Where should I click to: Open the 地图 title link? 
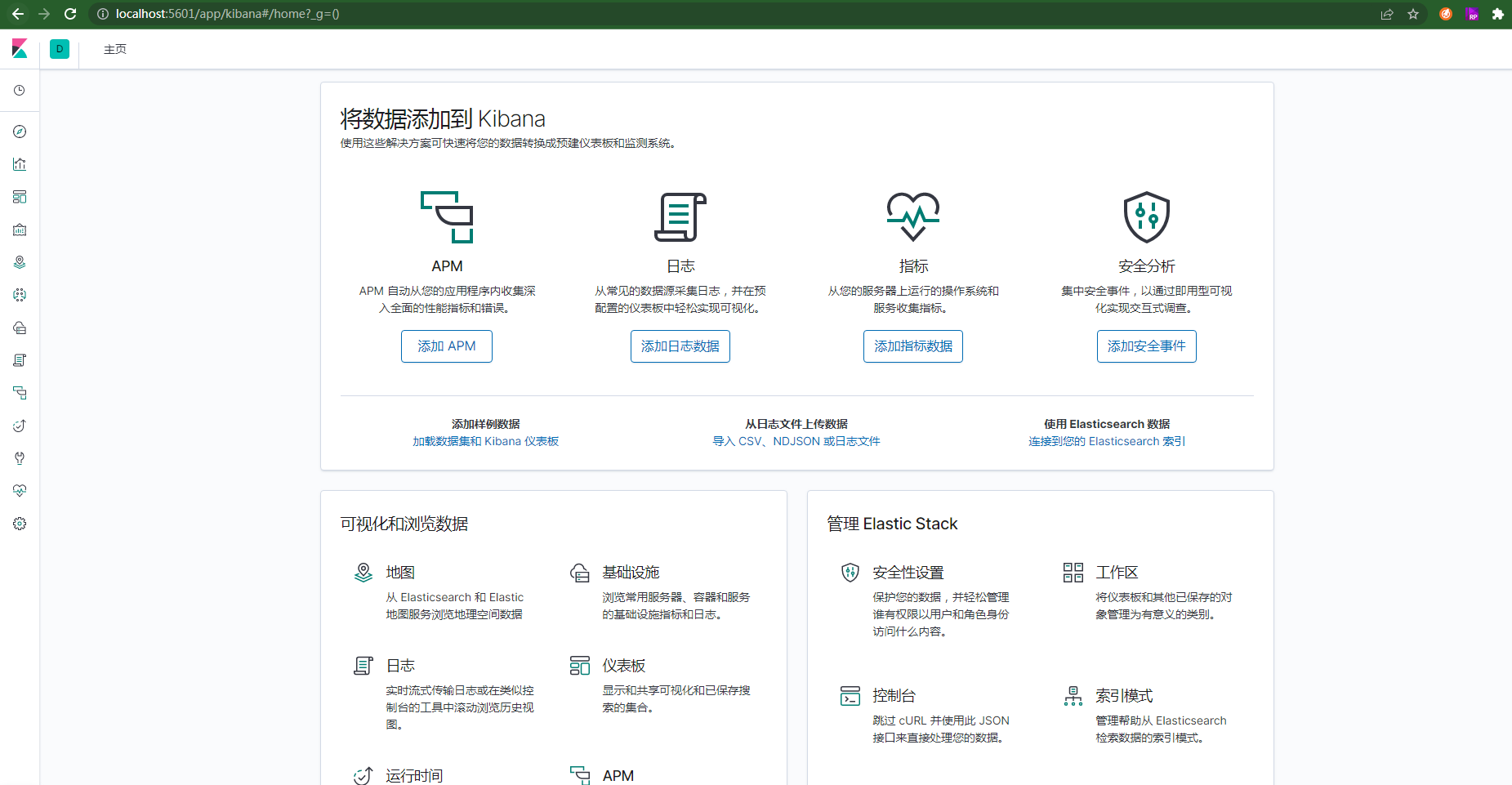[400, 573]
